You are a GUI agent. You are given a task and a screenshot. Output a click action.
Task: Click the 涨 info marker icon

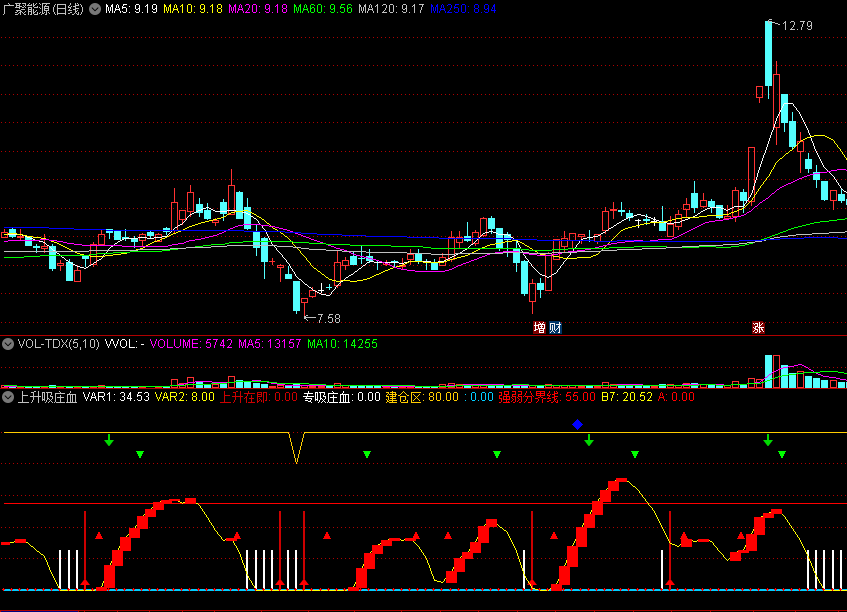tap(758, 328)
